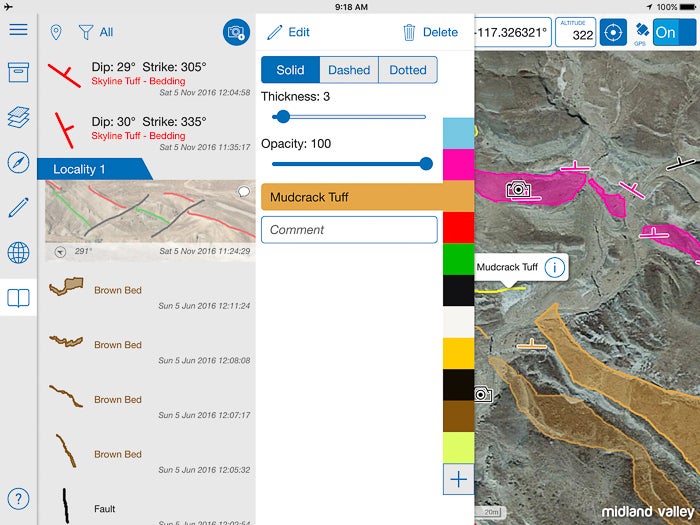This screenshot has height=525, width=700.
Task: Open Mudcrack Tuff info callout details
Action: pos(555,267)
